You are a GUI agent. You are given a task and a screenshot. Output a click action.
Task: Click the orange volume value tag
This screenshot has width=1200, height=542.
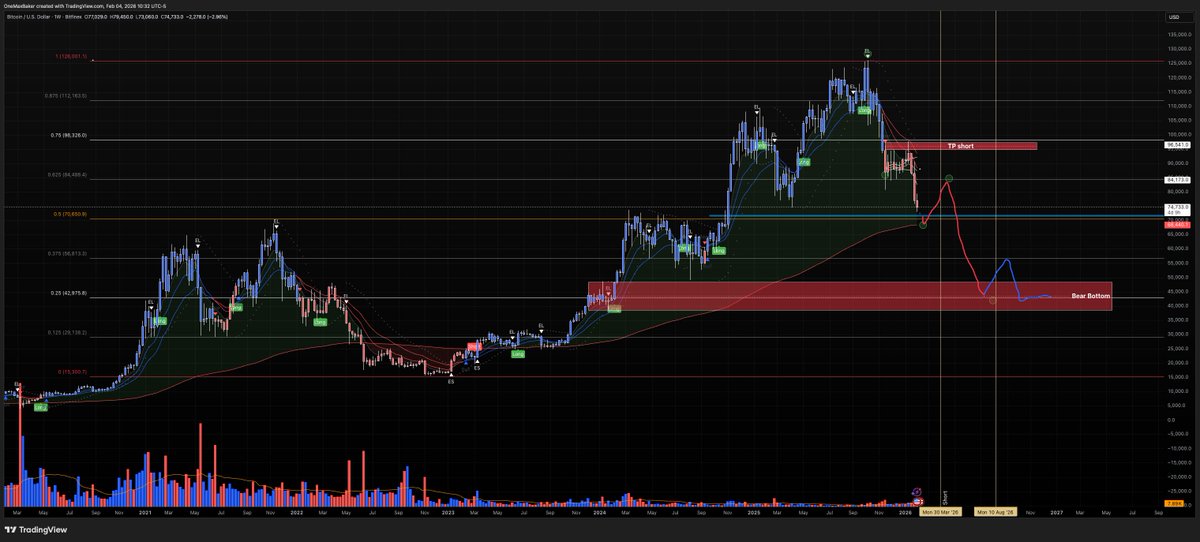pyautogui.click(x=1176, y=502)
